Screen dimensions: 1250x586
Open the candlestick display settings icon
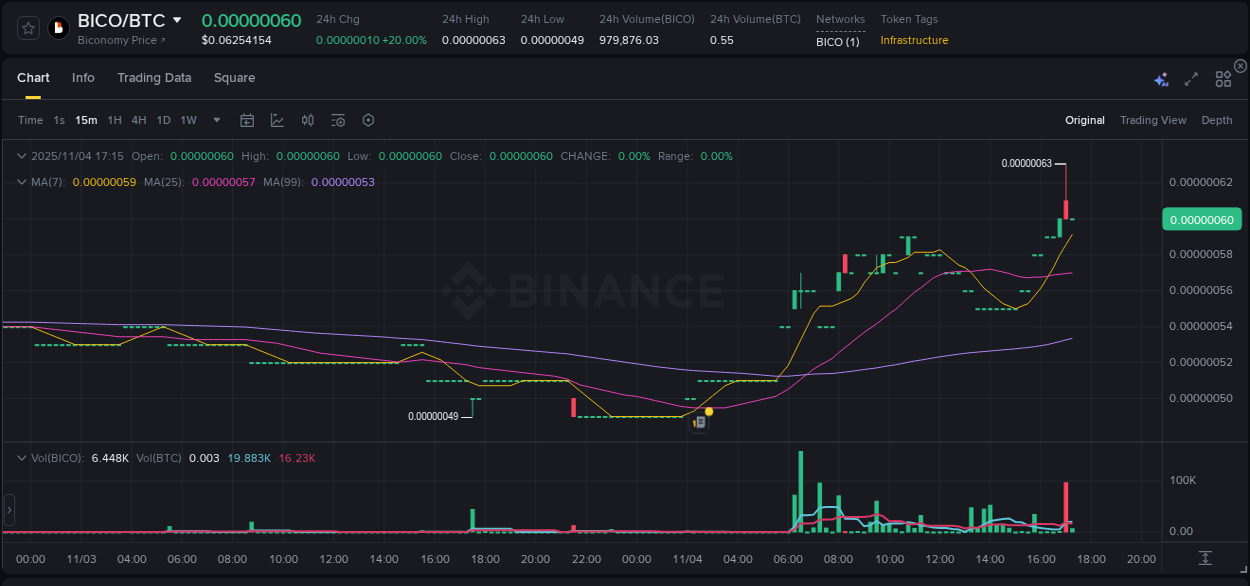point(307,120)
